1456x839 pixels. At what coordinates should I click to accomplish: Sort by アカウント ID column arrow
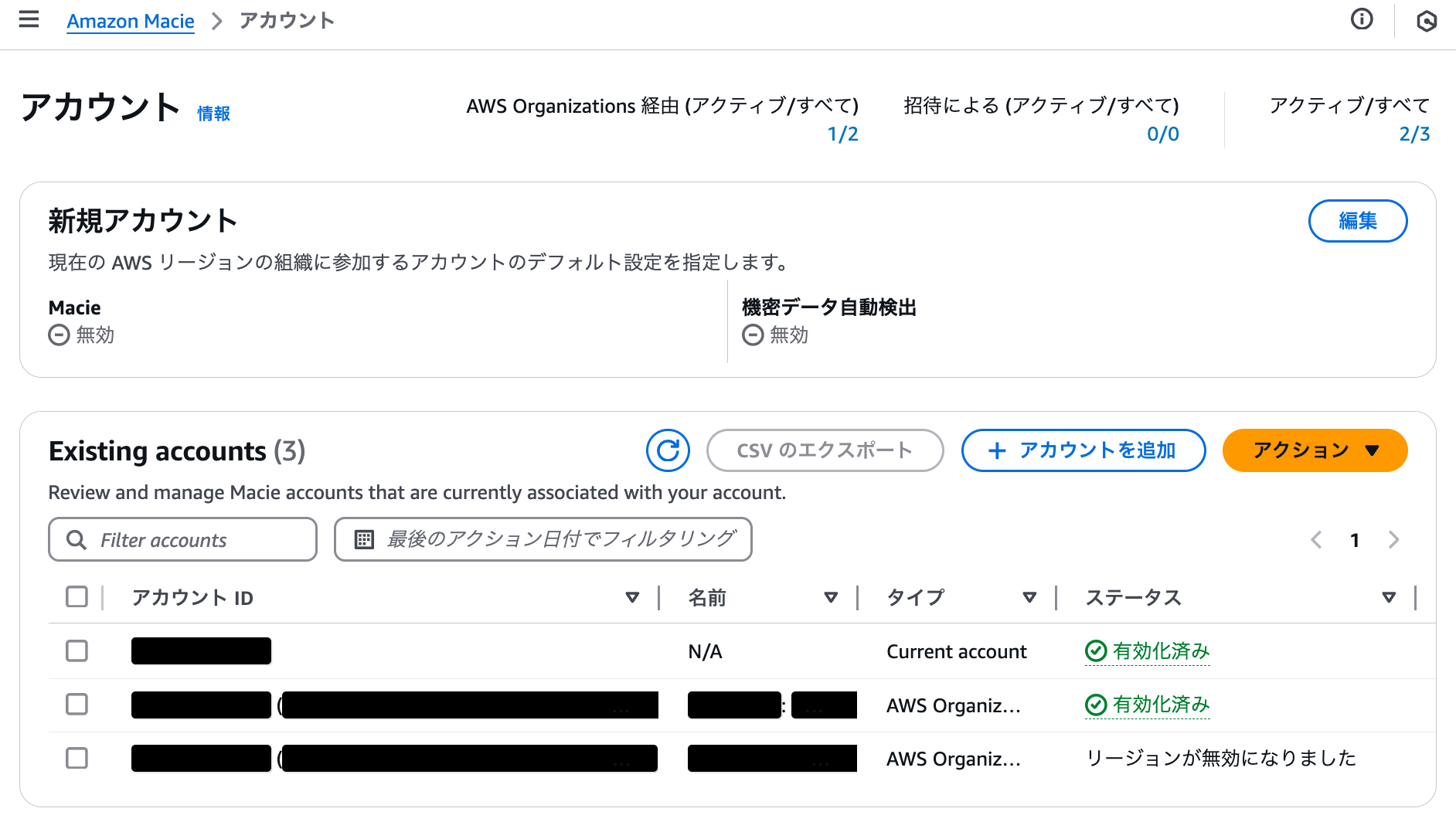[x=632, y=597]
